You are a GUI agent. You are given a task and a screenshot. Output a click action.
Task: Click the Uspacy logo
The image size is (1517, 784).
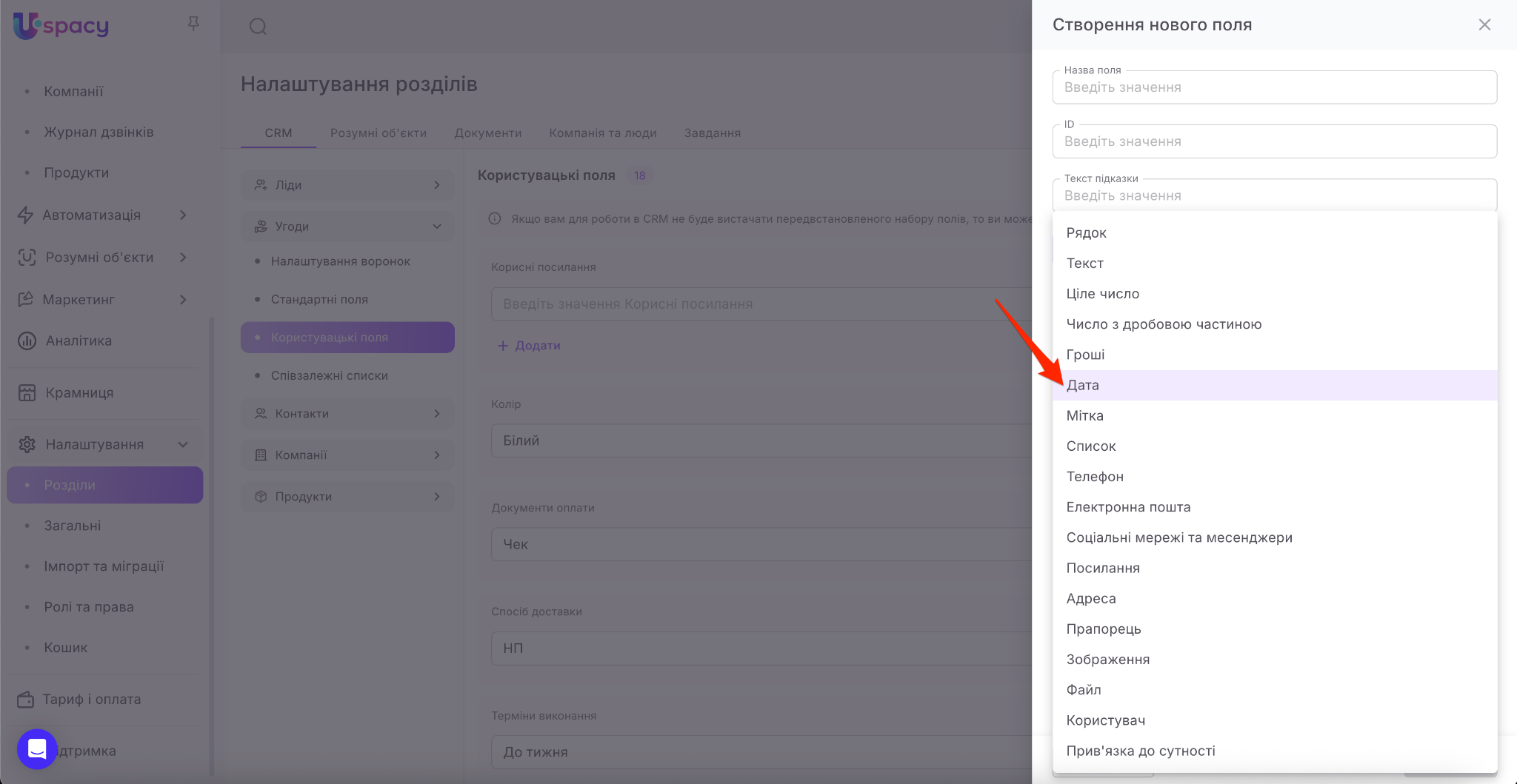pyautogui.click(x=61, y=26)
